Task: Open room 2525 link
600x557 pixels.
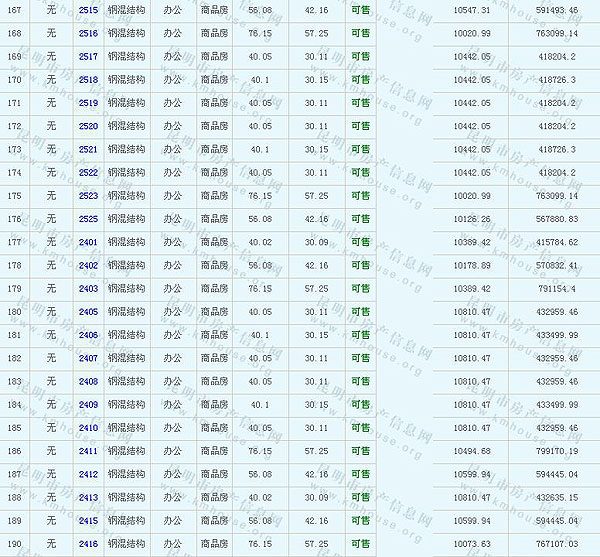Action: point(88,219)
